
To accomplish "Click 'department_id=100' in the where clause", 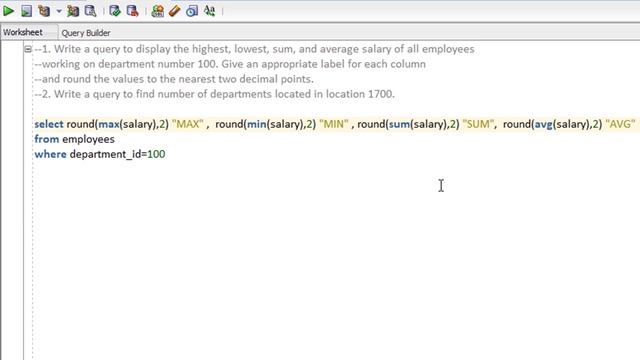I will pos(118,154).
